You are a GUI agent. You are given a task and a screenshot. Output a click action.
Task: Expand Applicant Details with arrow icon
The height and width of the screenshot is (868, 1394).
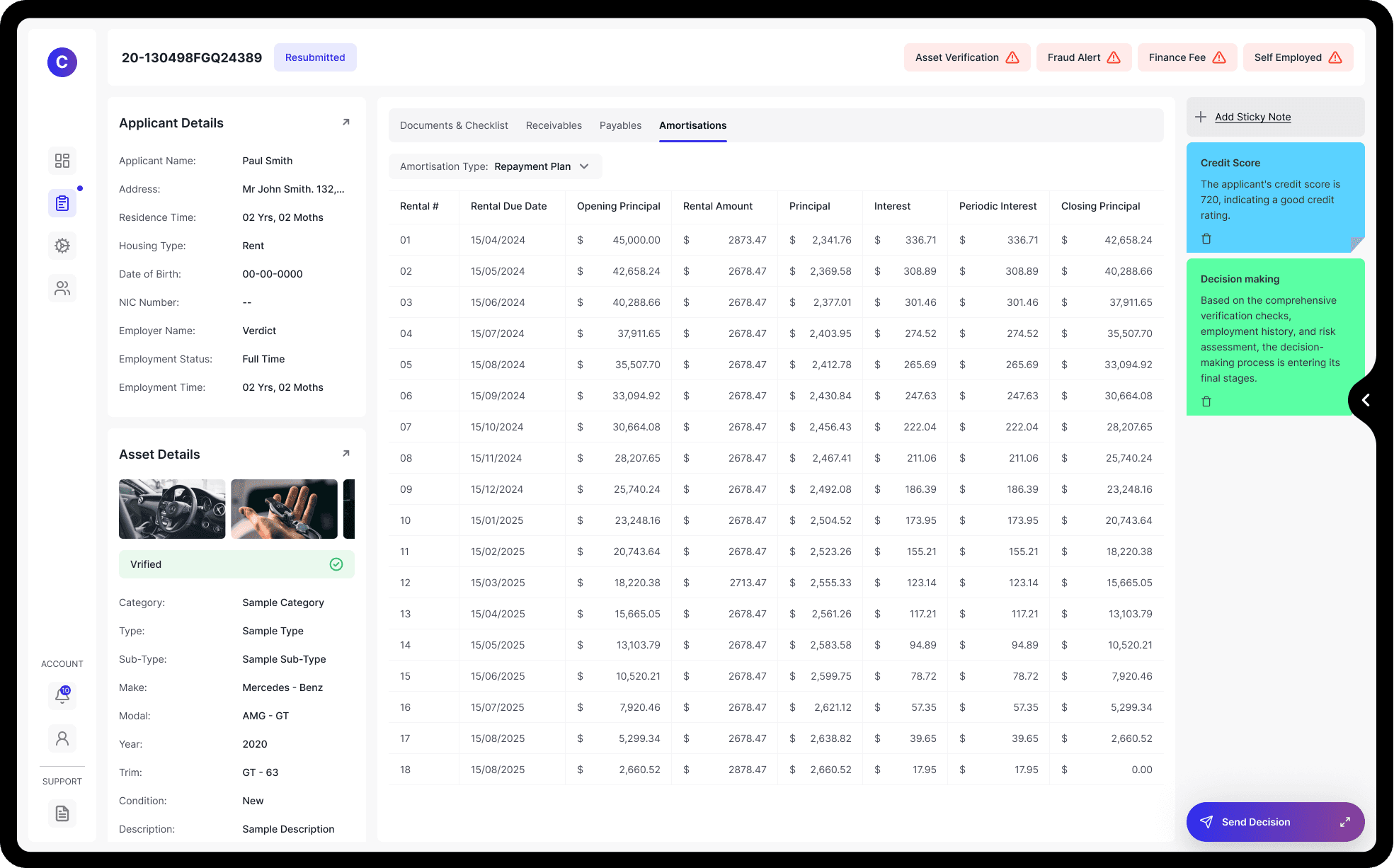tap(346, 122)
